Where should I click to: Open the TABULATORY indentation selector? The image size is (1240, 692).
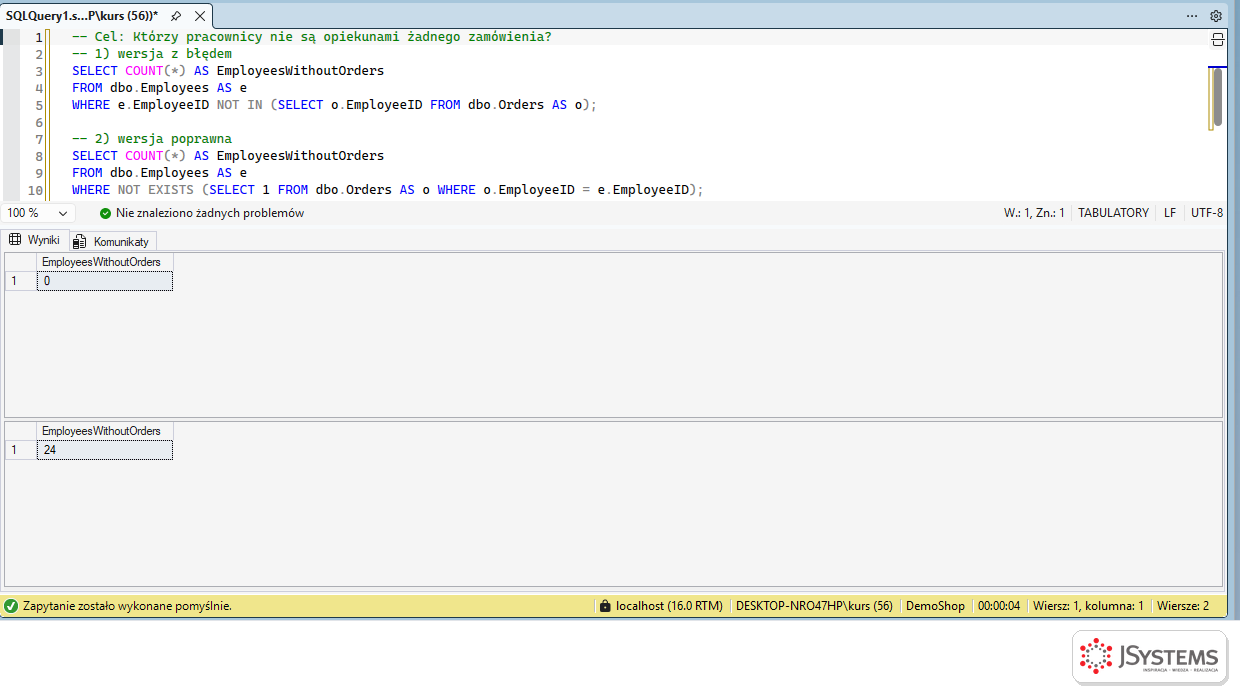tap(1113, 213)
